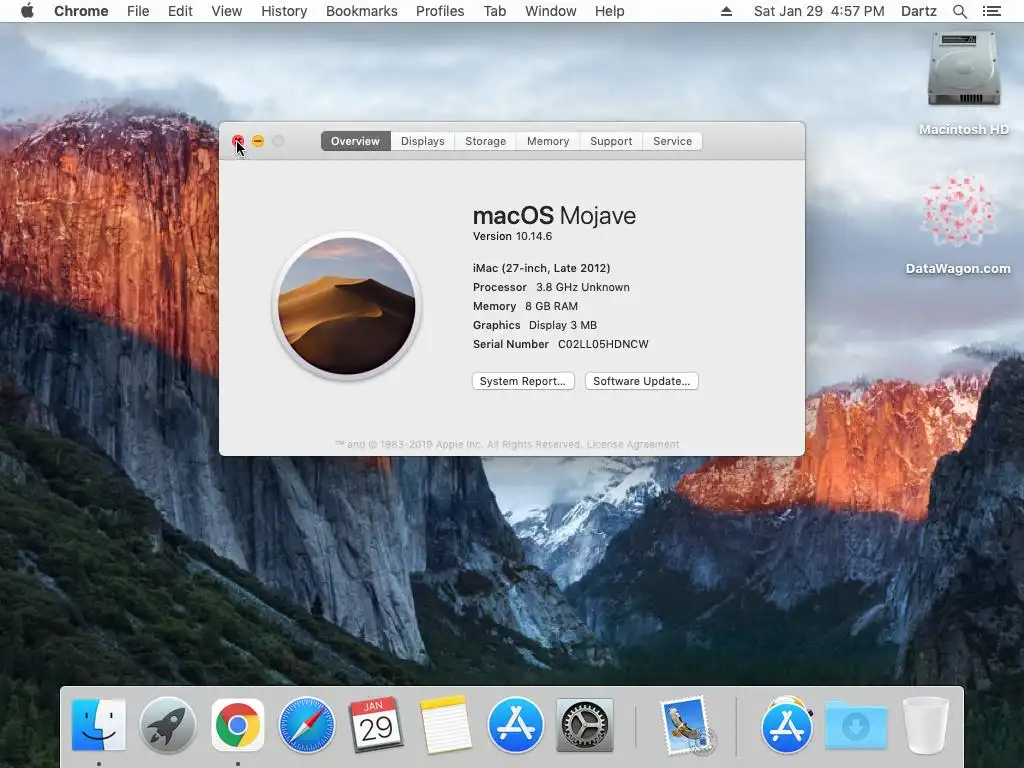1024x768 pixels.
Task: Click the System Report... button
Action: tap(523, 381)
